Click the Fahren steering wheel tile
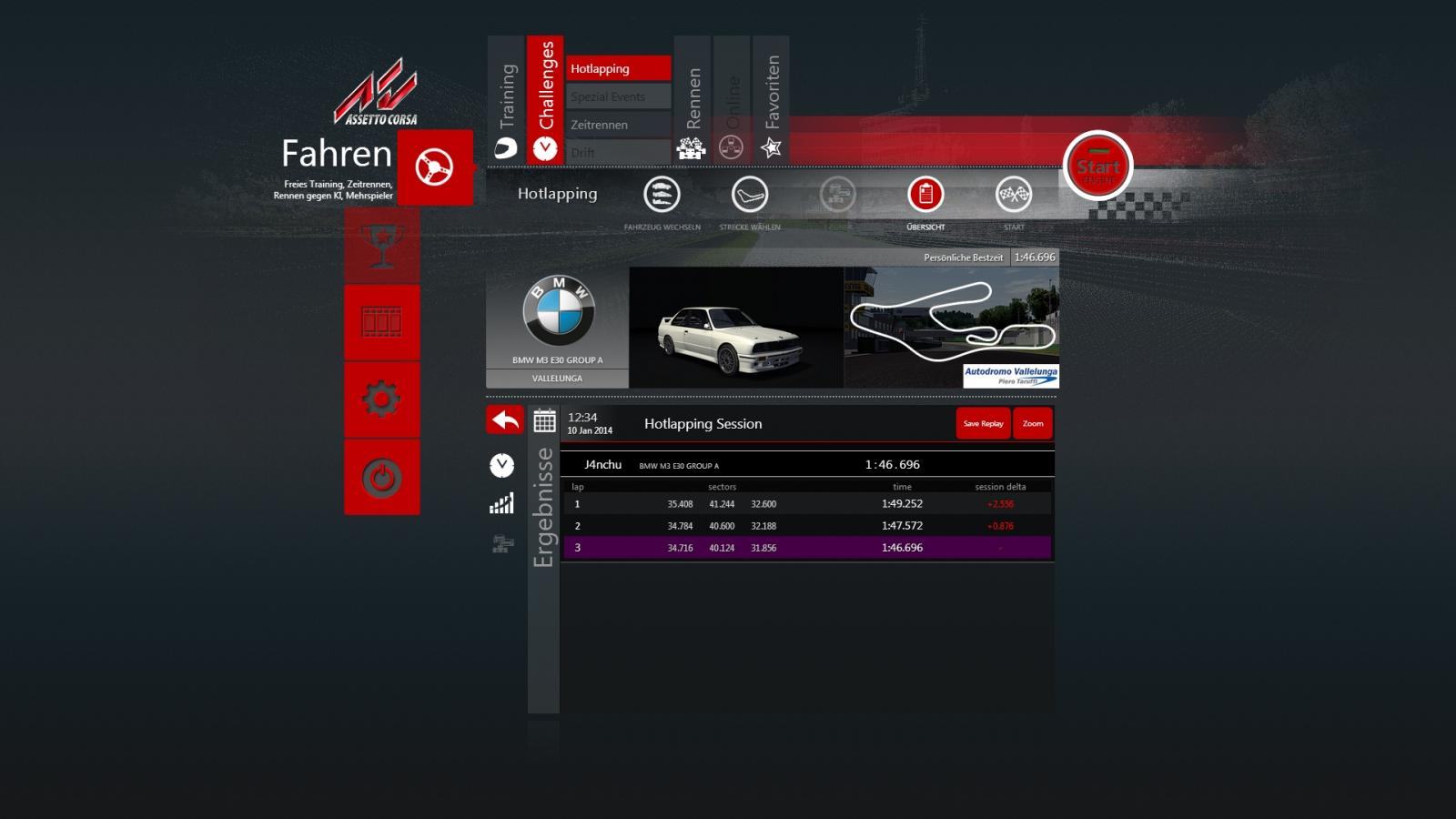Screen dimensions: 1456x819 [x=435, y=167]
